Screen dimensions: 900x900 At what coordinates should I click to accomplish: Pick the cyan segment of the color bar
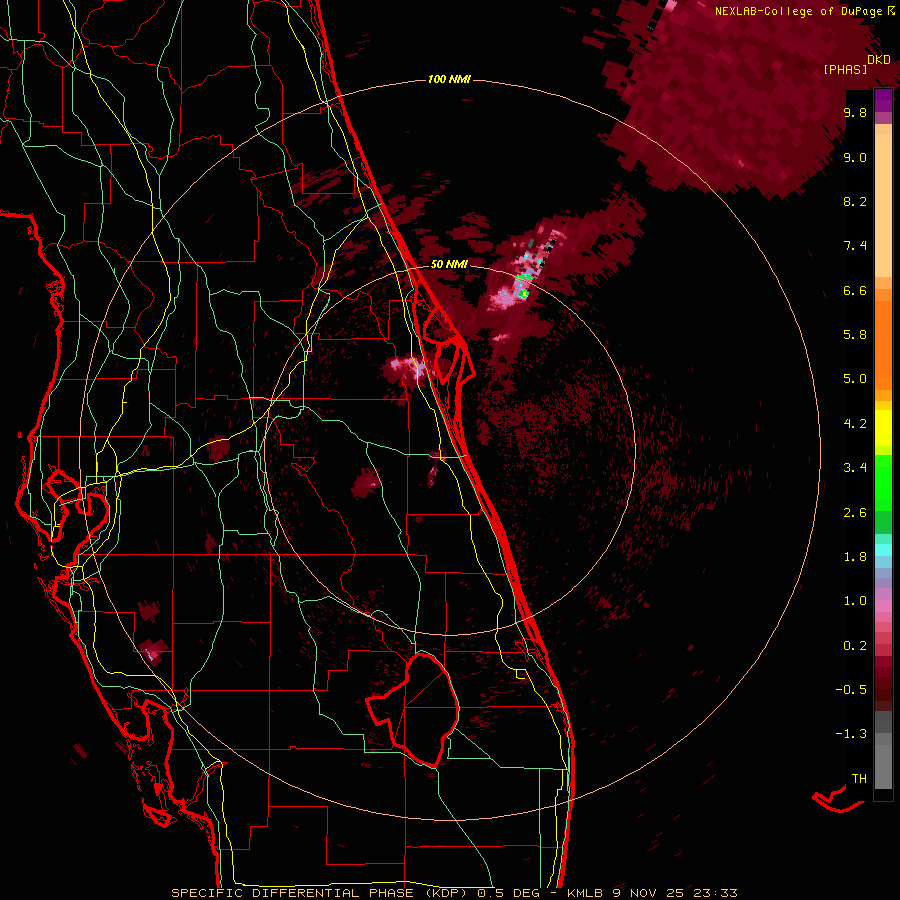click(x=883, y=549)
